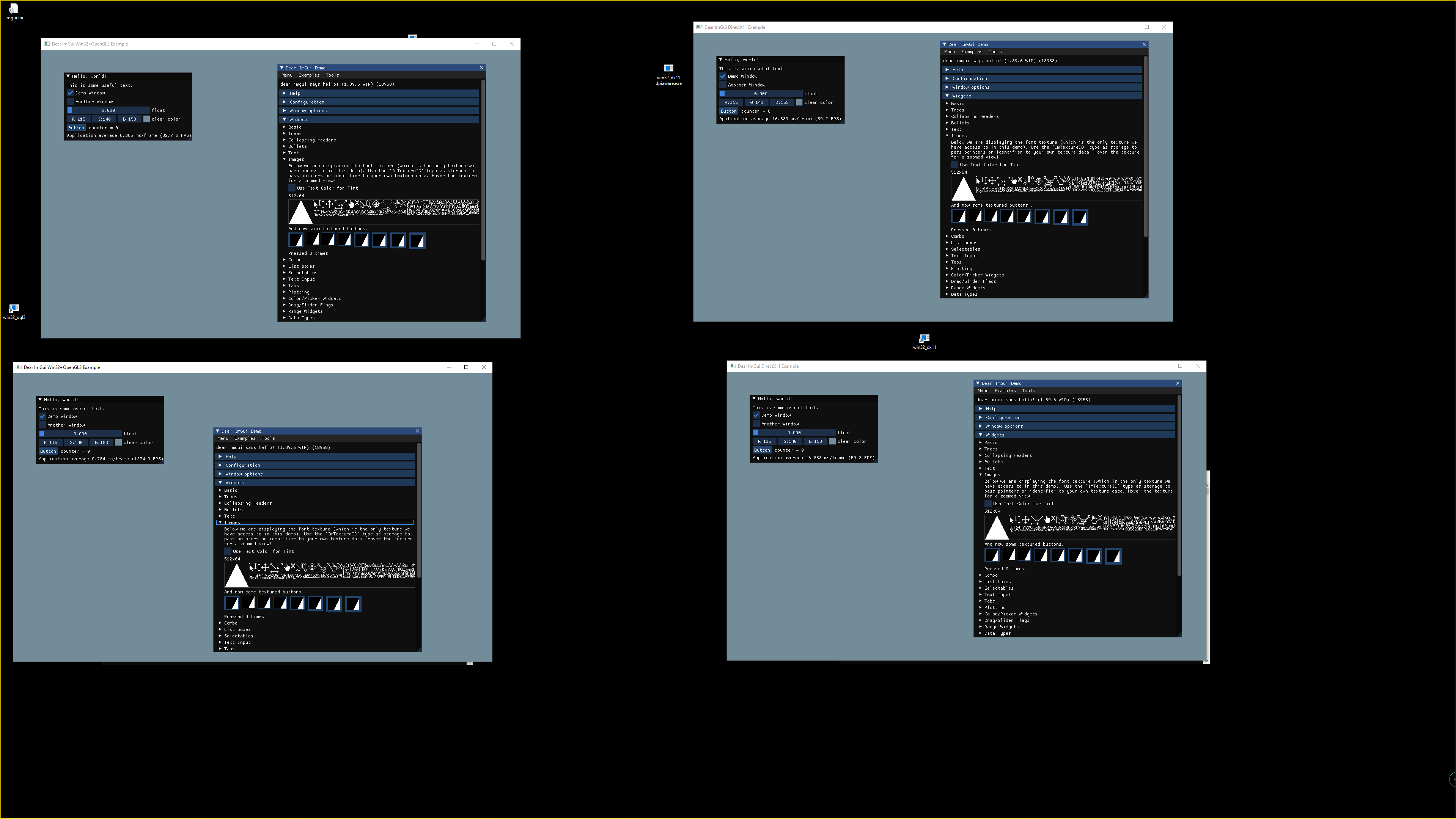Expand the Color/Picker Widgets tree node
Screen dimensions: 1456x819
pyautogui.click(x=314, y=298)
